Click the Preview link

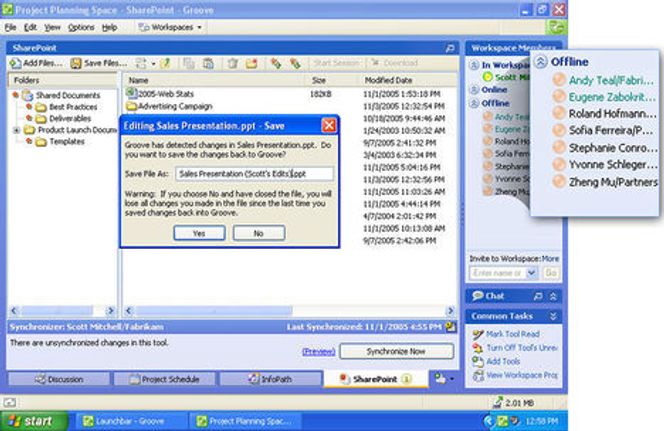coord(318,352)
